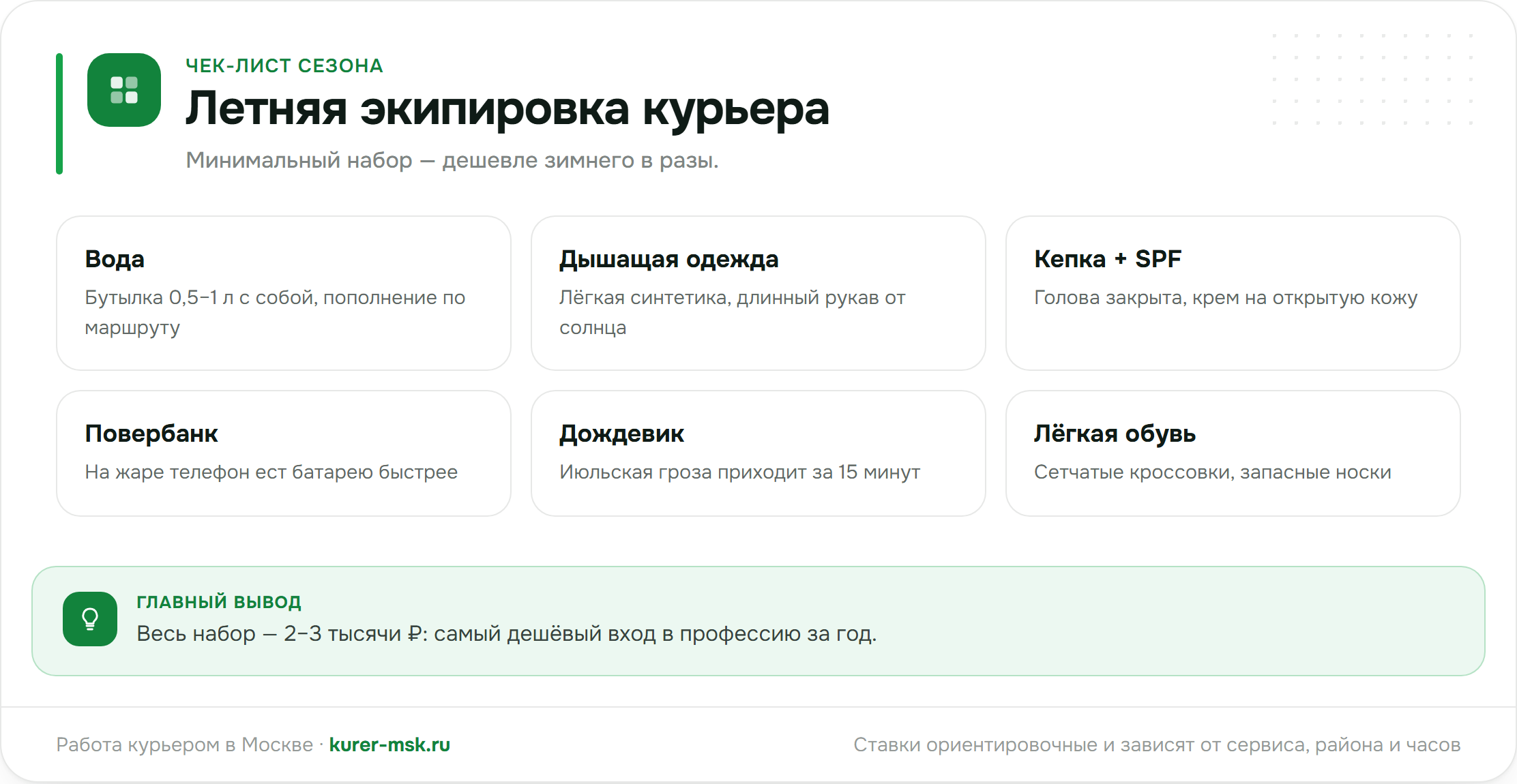Select the "Повербанк" card heading

coord(151,434)
